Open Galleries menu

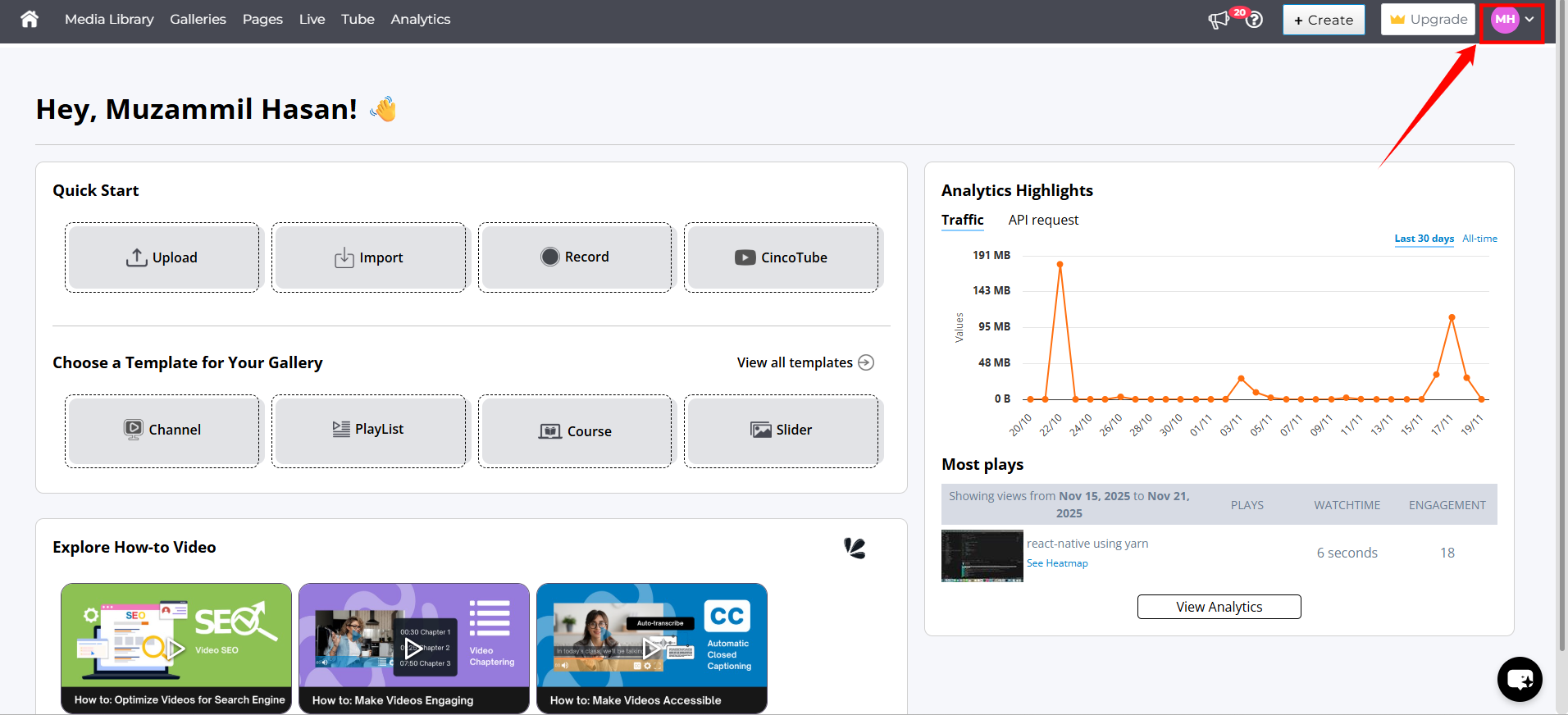coord(198,19)
